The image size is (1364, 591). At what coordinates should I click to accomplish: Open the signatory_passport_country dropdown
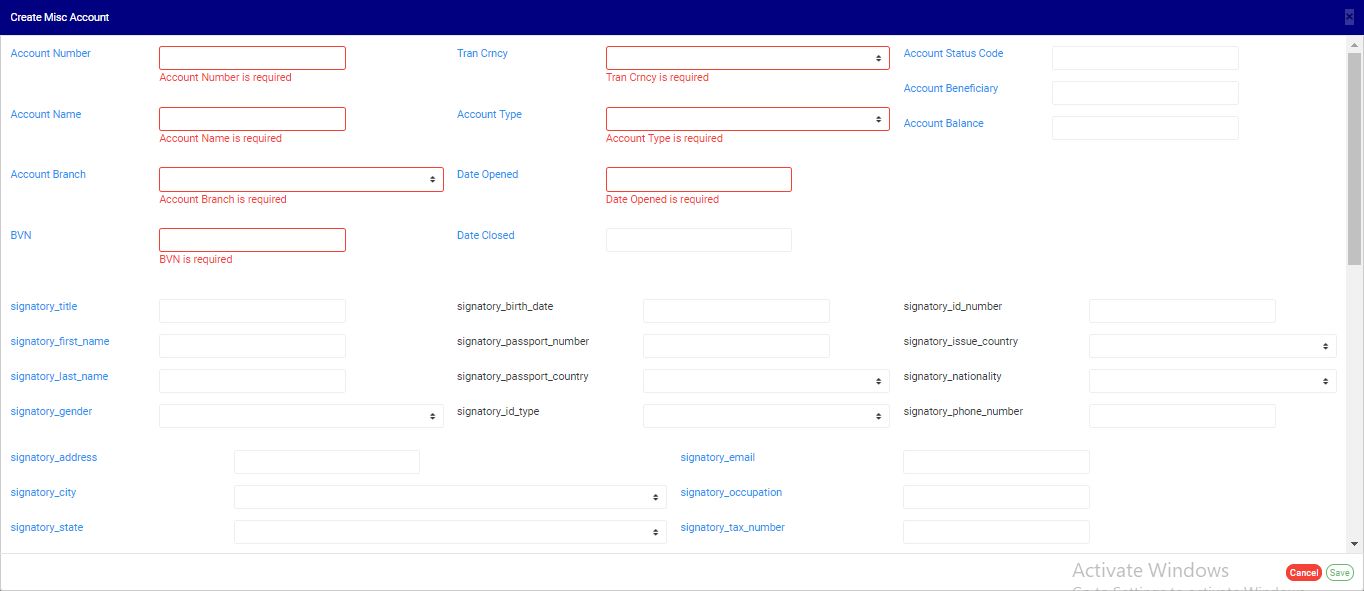point(765,381)
